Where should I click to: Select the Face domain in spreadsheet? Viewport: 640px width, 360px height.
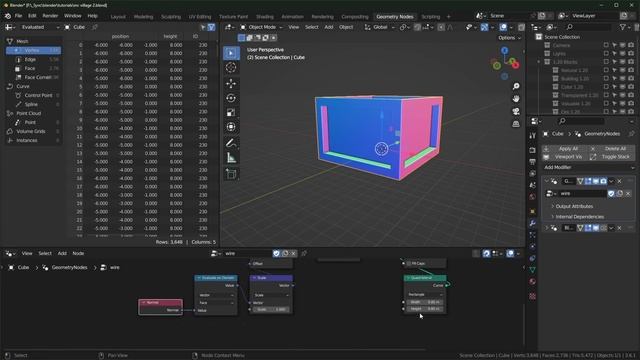pos(33,69)
